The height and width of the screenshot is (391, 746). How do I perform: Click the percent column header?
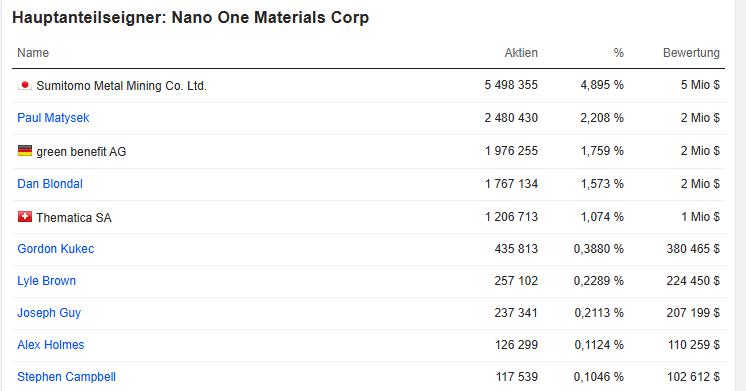618,53
